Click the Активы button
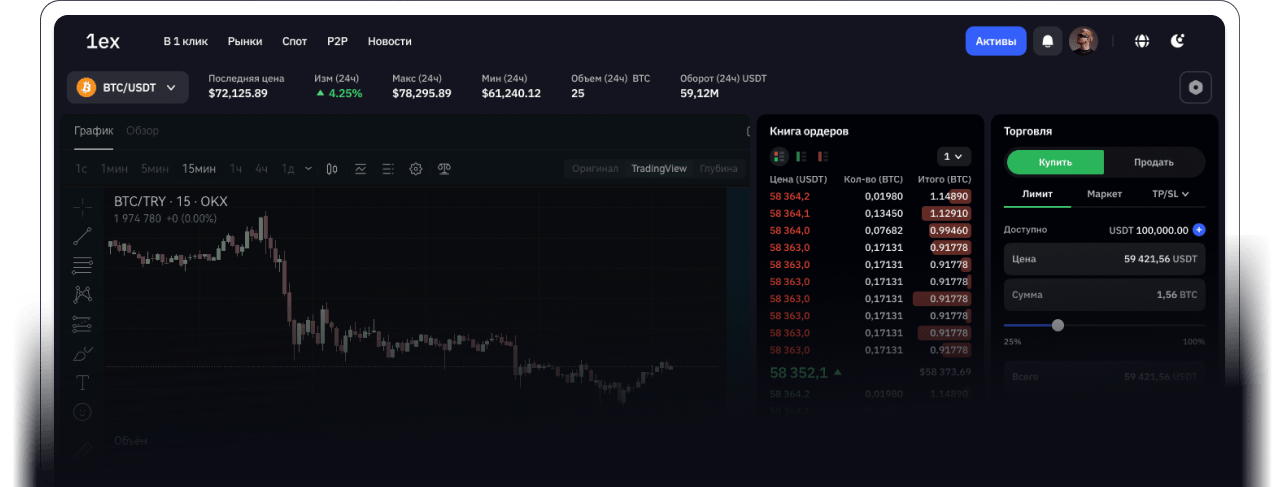1280x487 pixels. (x=996, y=41)
